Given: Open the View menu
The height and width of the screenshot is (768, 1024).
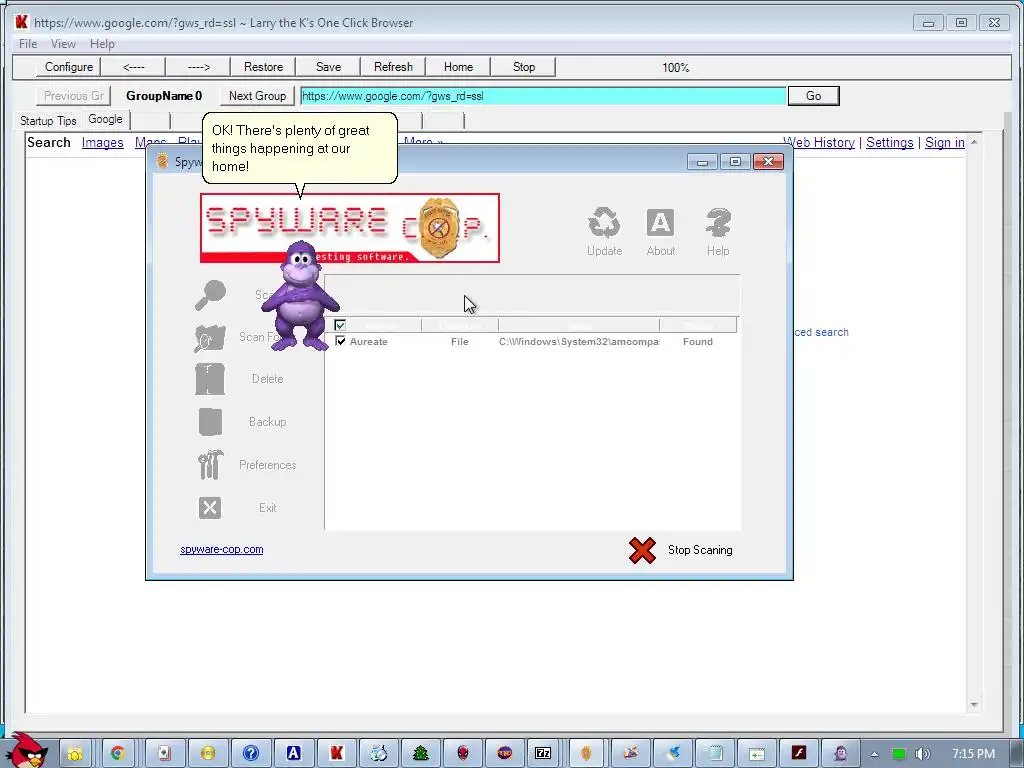Looking at the screenshot, I should [63, 44].
